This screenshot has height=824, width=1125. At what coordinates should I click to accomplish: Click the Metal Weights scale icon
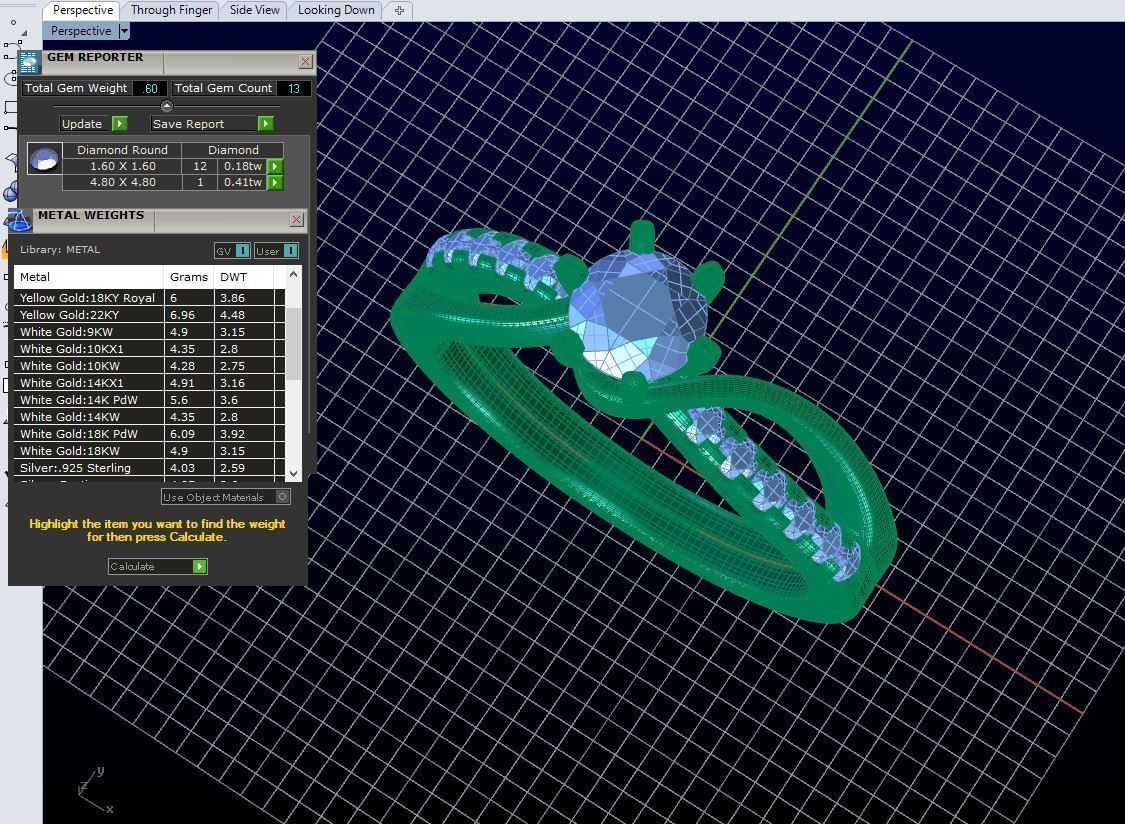(18, 220)
